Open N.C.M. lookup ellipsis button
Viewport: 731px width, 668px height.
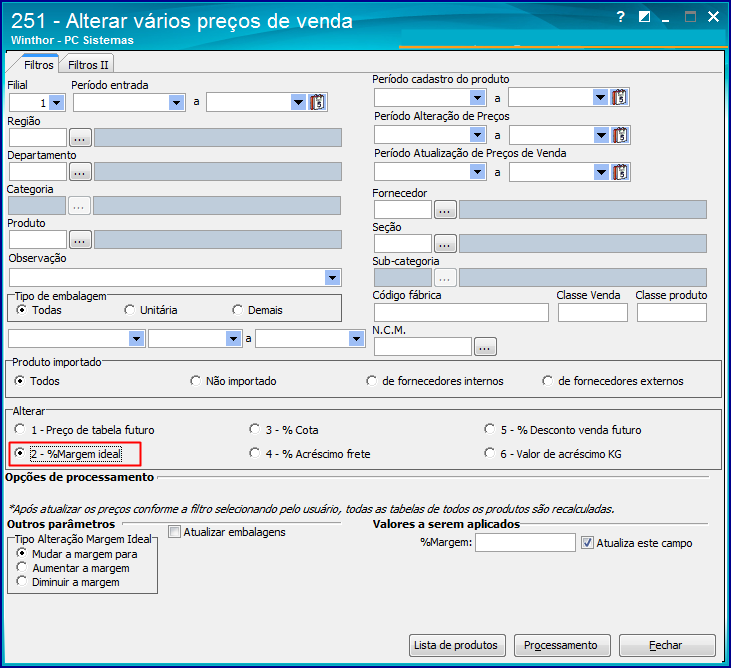pyautogui.click(x=485, y=347)
